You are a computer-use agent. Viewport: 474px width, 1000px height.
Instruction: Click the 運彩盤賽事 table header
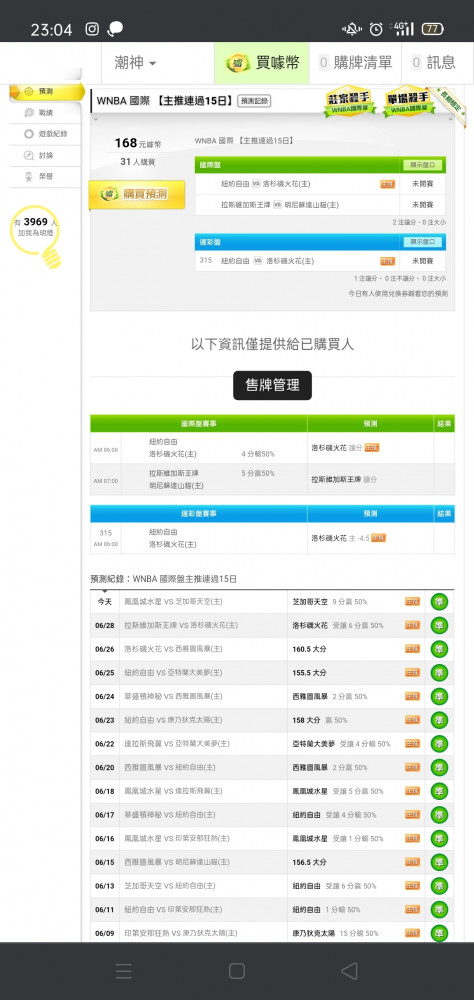tap(198, 513)
